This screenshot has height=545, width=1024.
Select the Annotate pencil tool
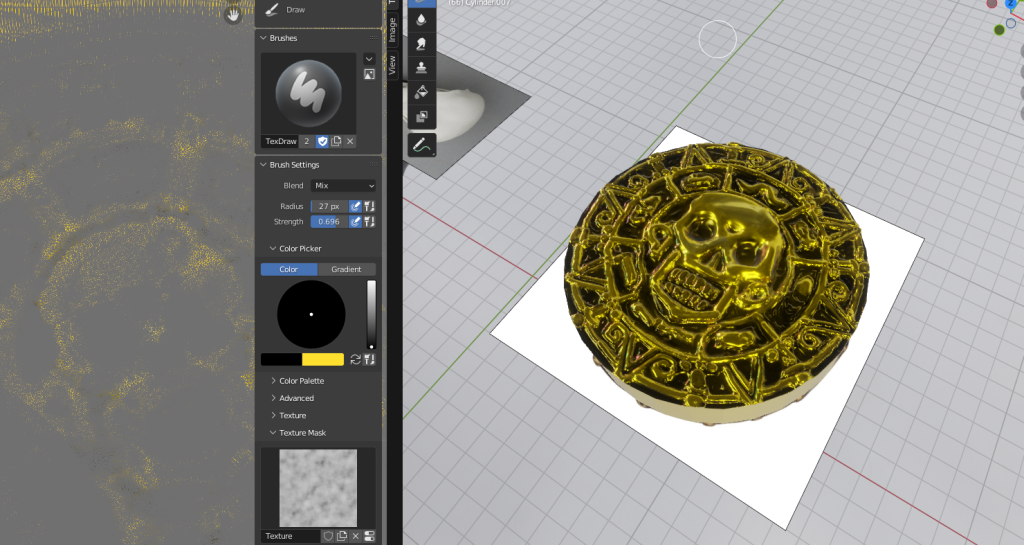(x=421, y=146)
